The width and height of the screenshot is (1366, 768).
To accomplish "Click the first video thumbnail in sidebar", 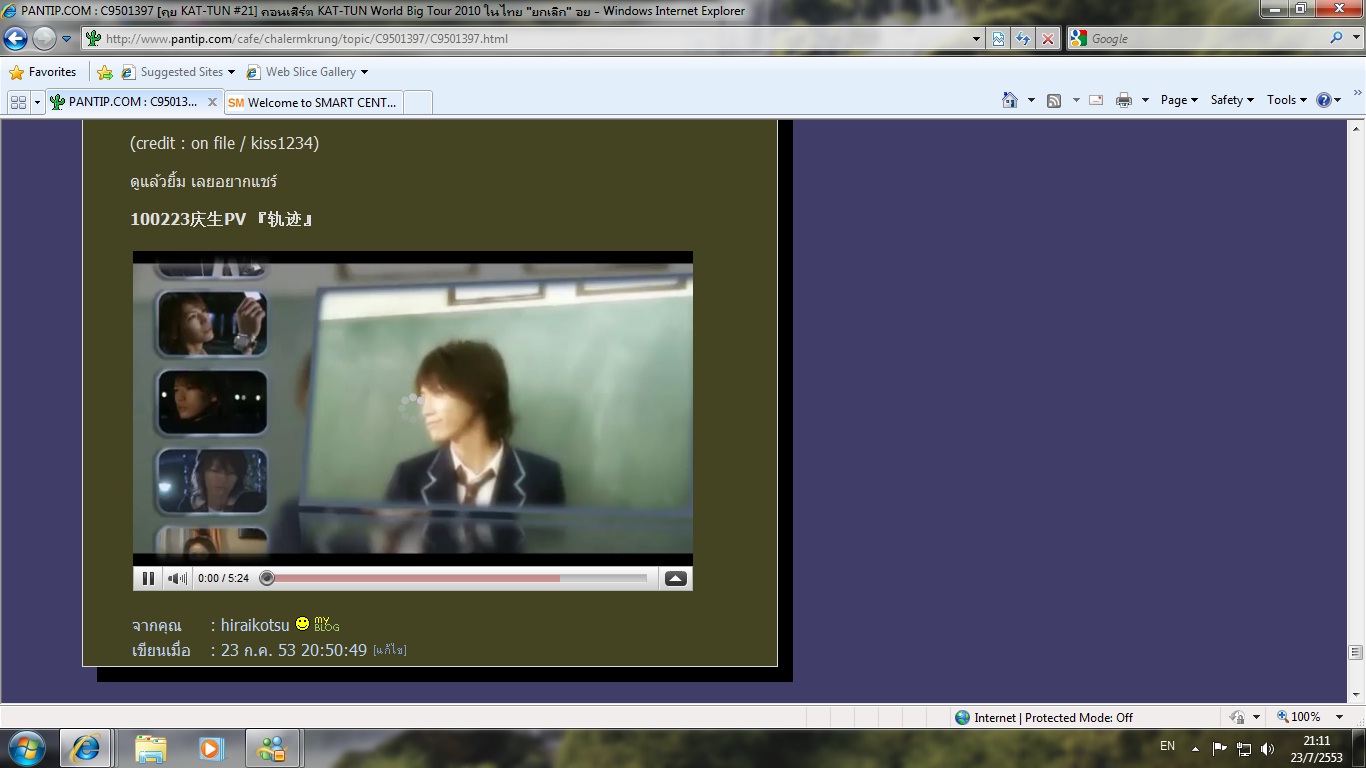I will tap(212, 323).
